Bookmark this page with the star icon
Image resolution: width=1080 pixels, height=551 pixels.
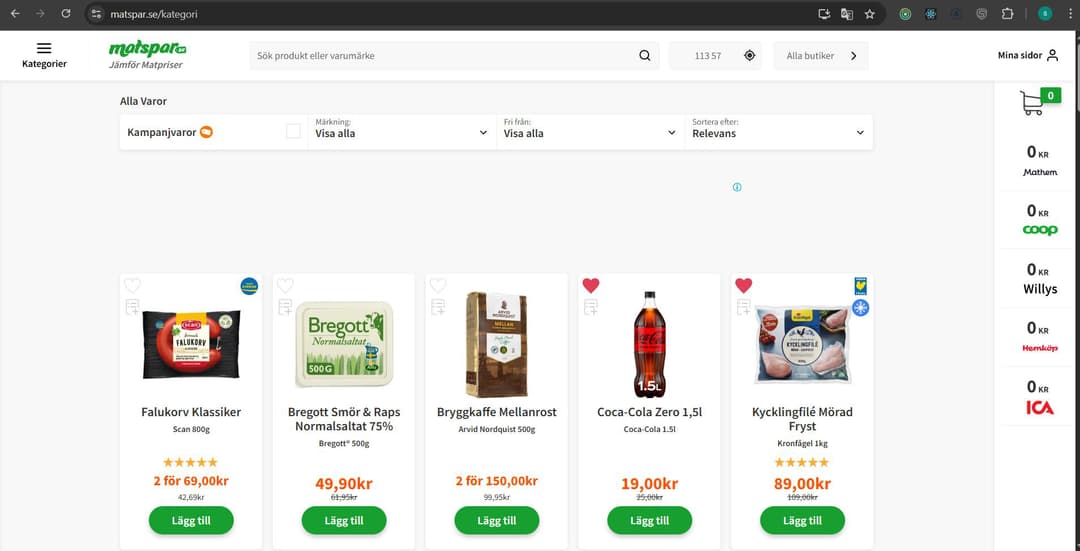click(x=870, y=13)
